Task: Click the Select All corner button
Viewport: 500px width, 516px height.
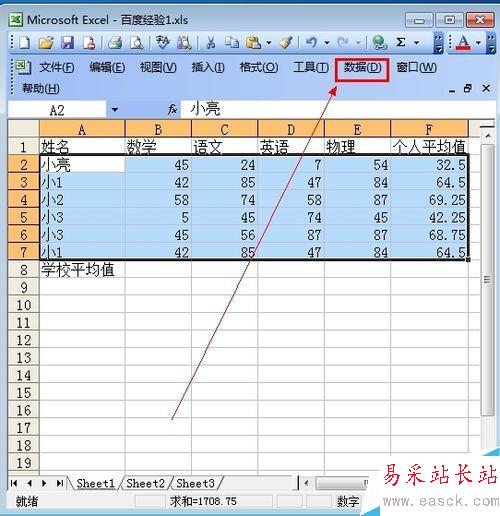Action: point(23,129)
